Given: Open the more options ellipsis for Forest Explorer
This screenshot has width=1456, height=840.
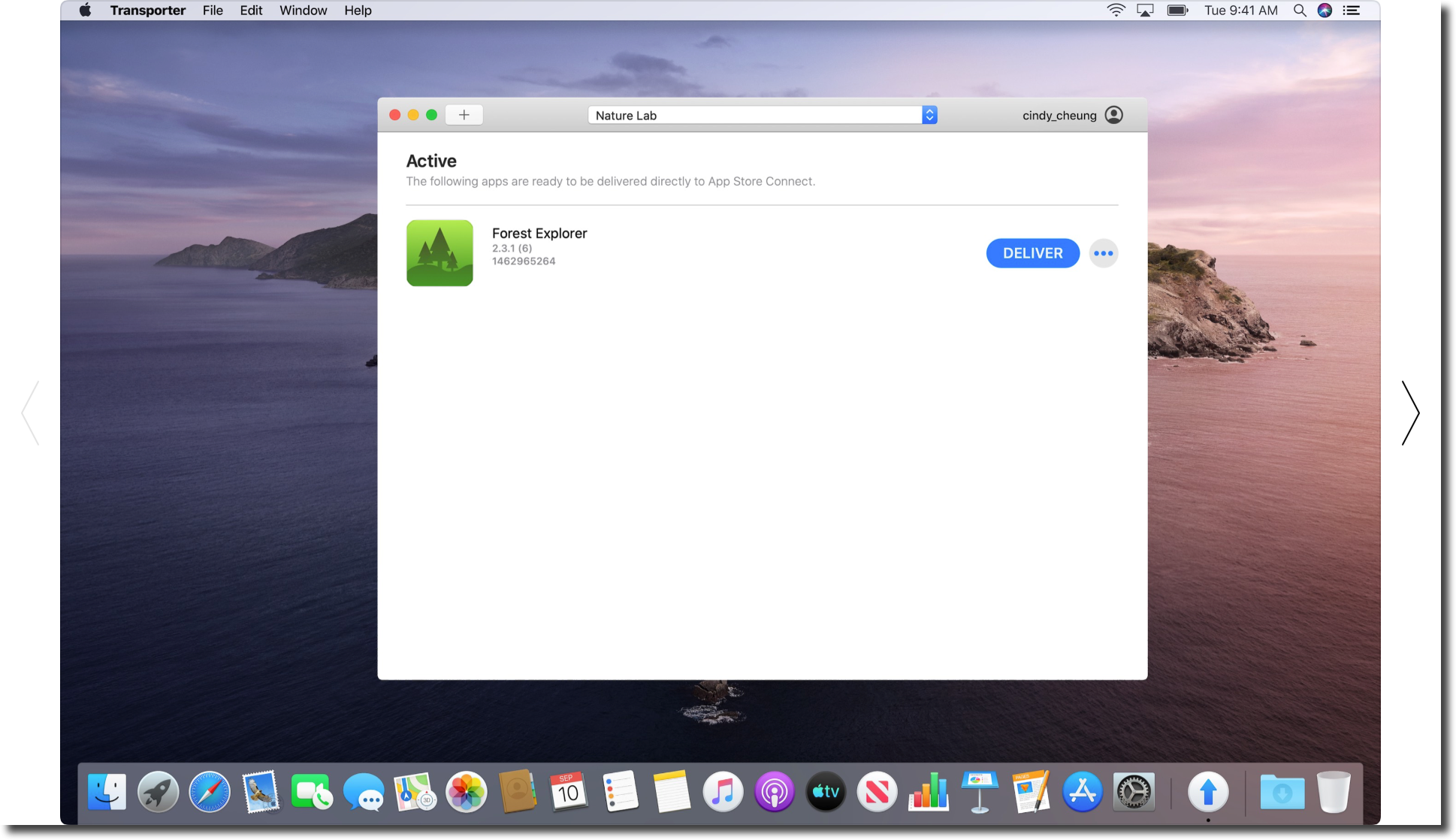Looking at the screenshot, I should pyautogui.click(x=1103, y=253).
